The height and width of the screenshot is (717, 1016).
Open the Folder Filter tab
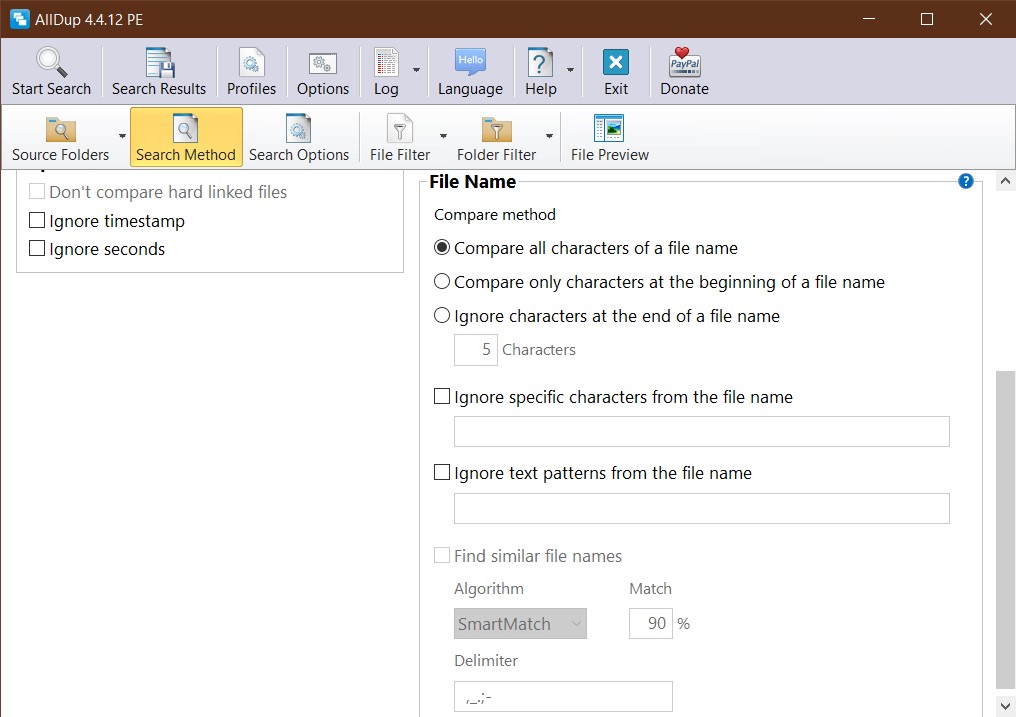(x=496, y=137)
